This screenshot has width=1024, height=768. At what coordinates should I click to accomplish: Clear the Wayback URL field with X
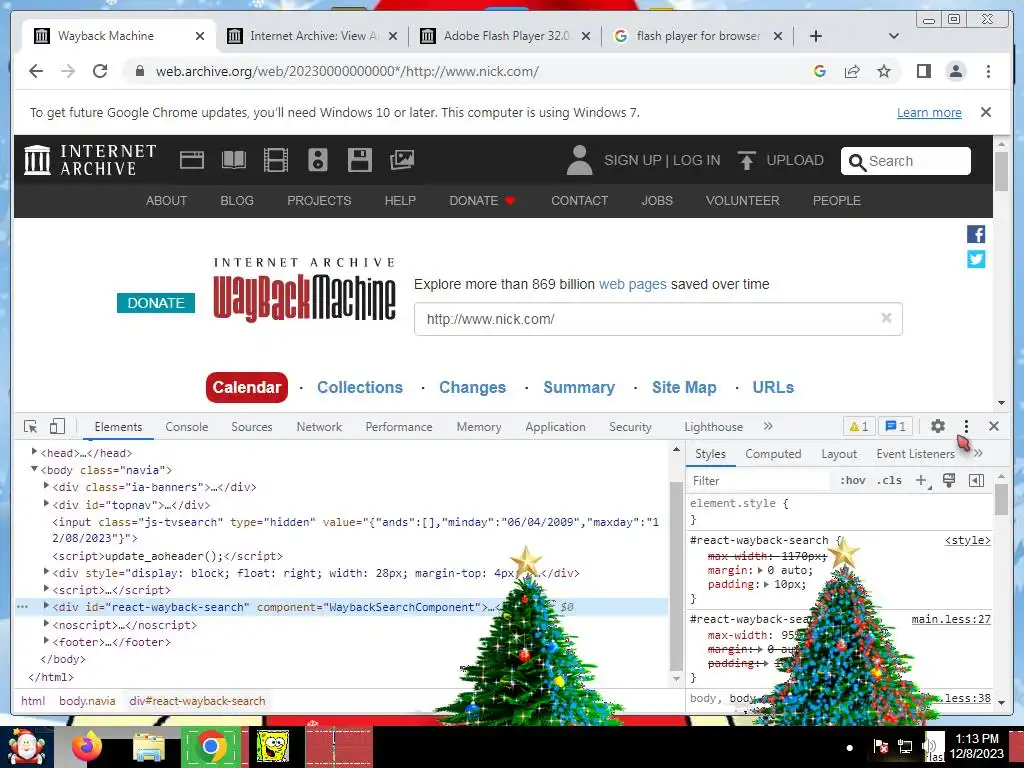[x=886, y=318]
